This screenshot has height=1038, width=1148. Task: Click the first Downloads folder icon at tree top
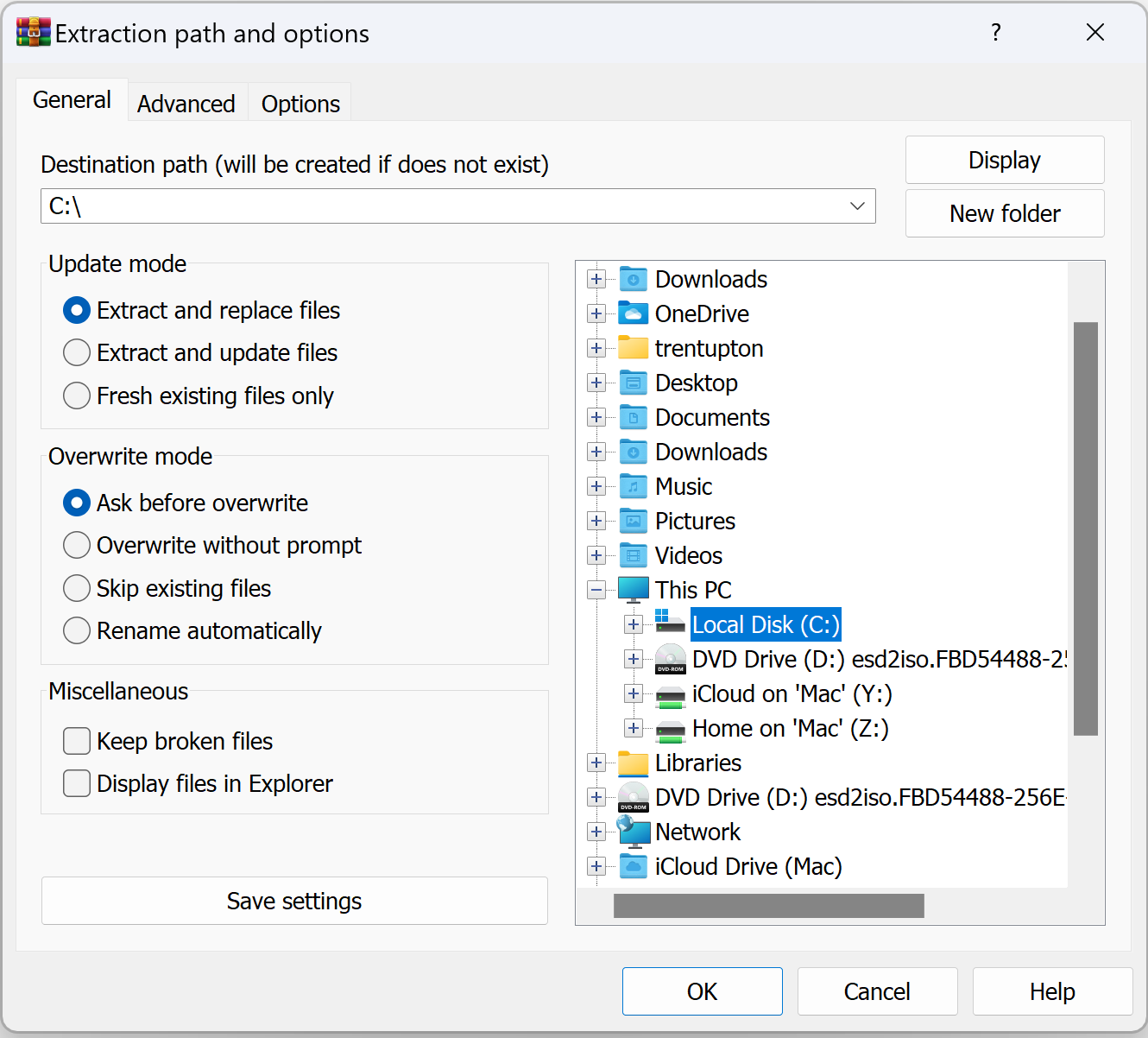(x=633, y=279)
